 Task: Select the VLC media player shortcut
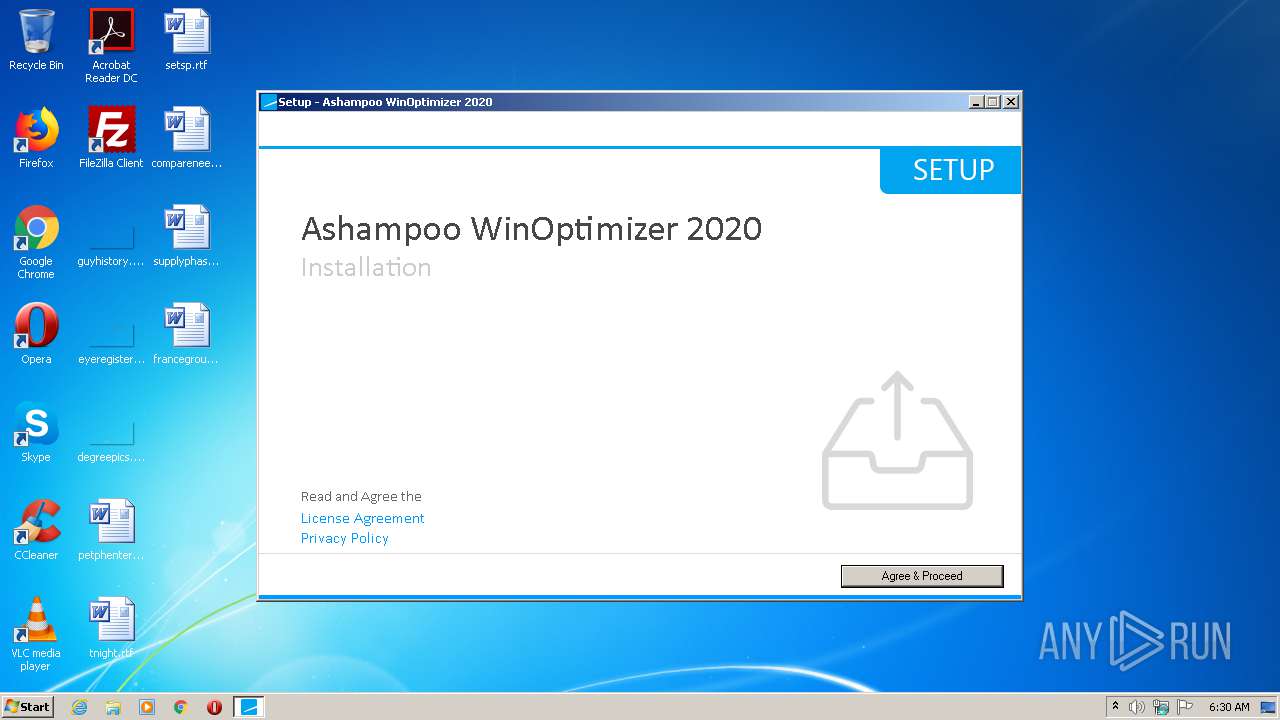pos(36,634)
